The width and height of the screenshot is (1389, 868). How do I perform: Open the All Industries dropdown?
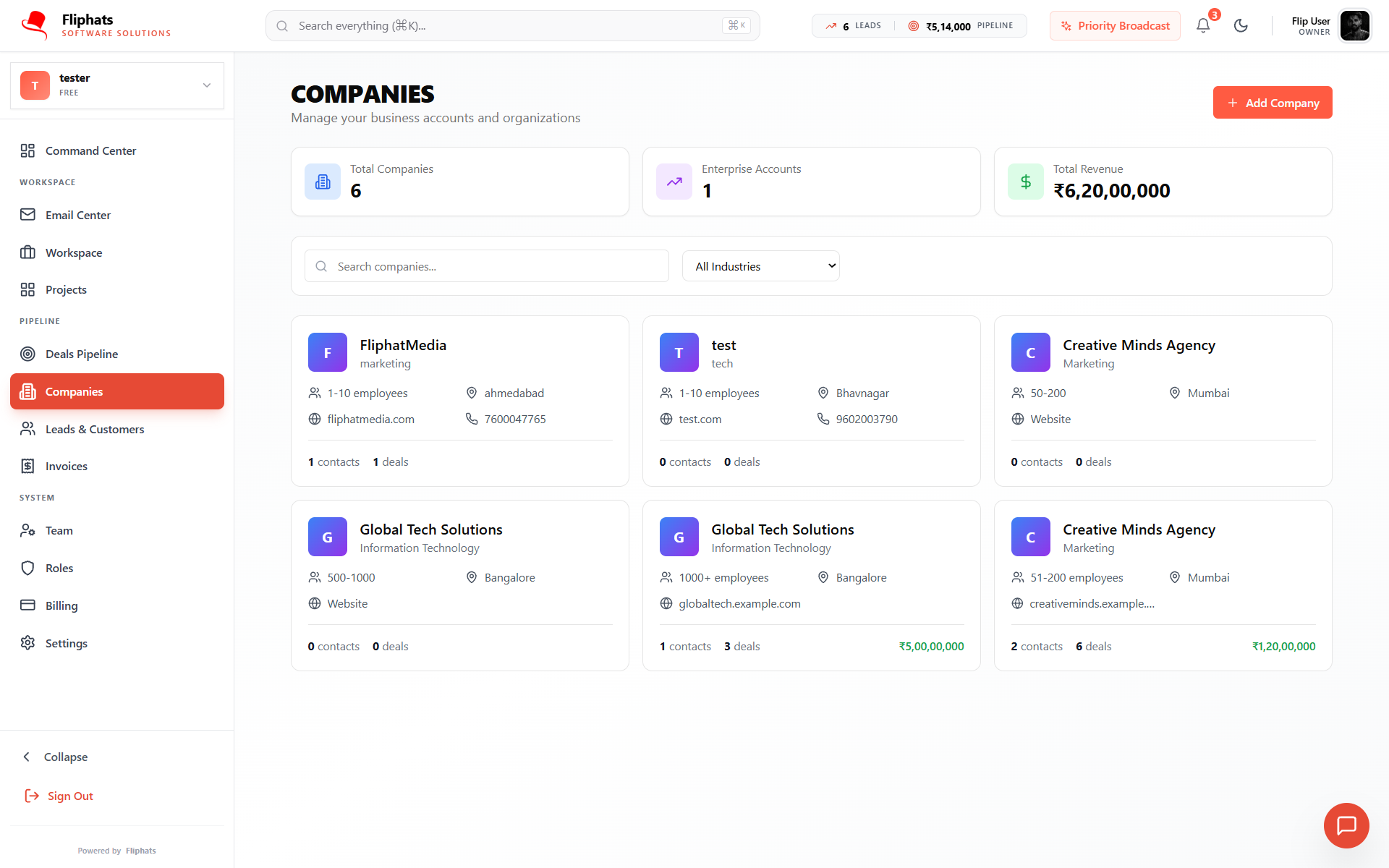760,266
